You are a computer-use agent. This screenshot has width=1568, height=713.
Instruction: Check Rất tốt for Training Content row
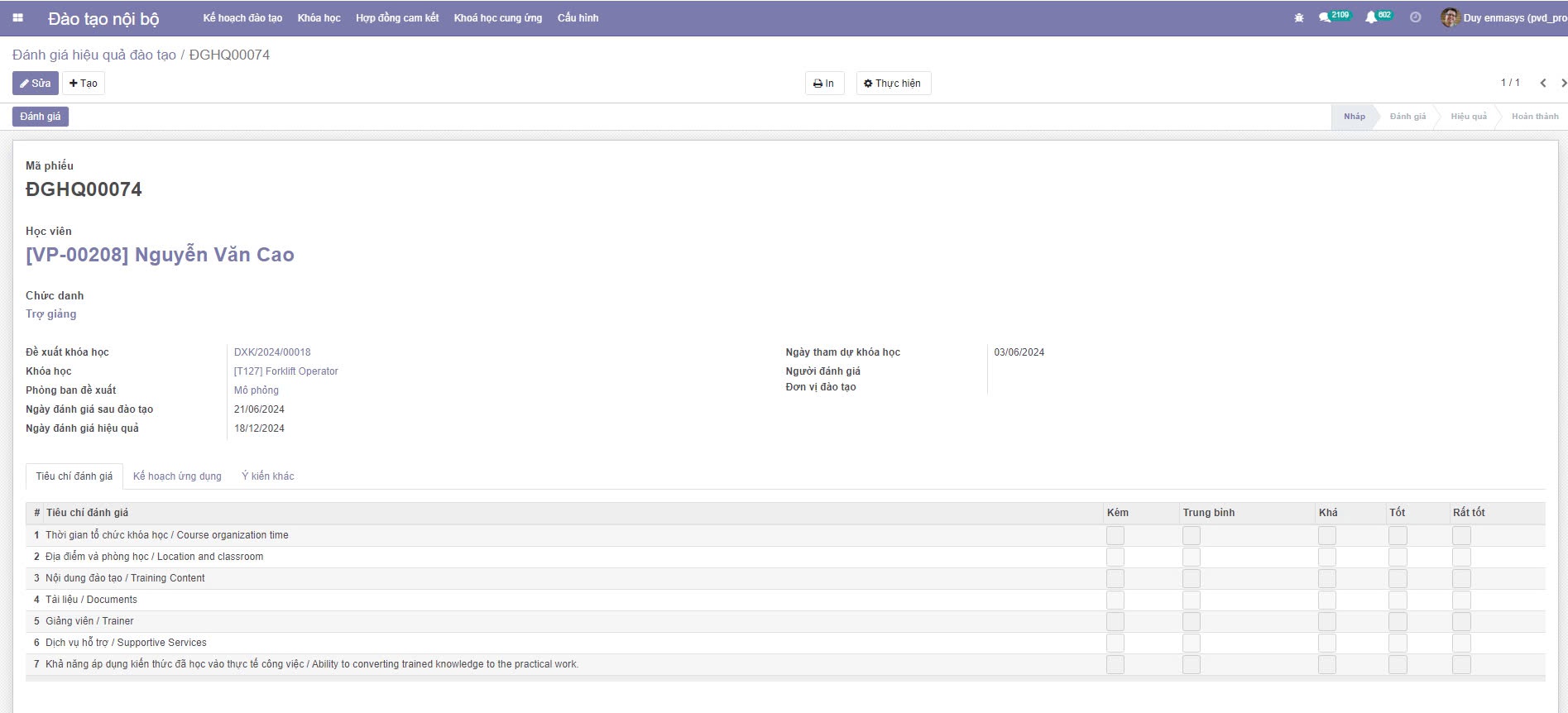(1461, 578)
